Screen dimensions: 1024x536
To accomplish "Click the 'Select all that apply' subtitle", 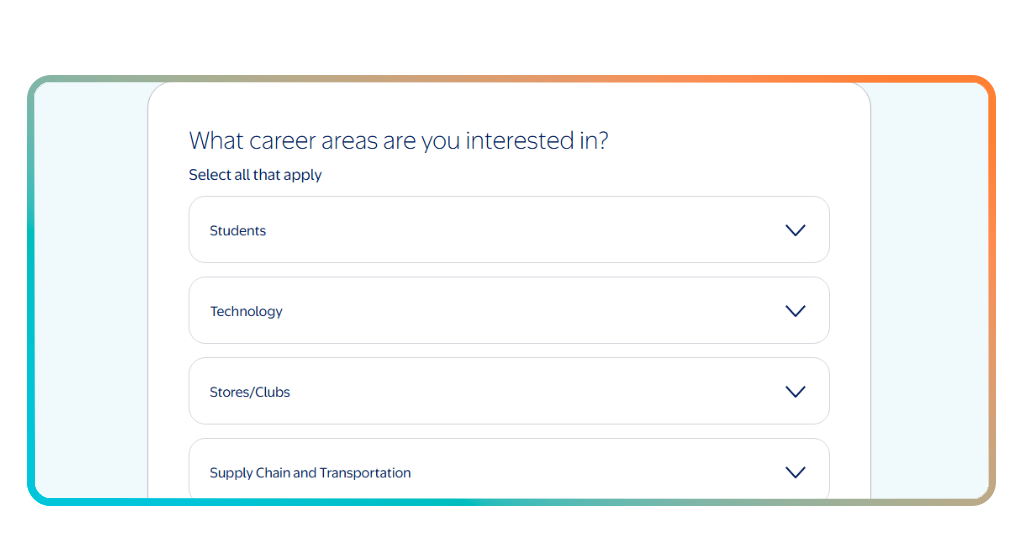I will [x=255, y=175].
